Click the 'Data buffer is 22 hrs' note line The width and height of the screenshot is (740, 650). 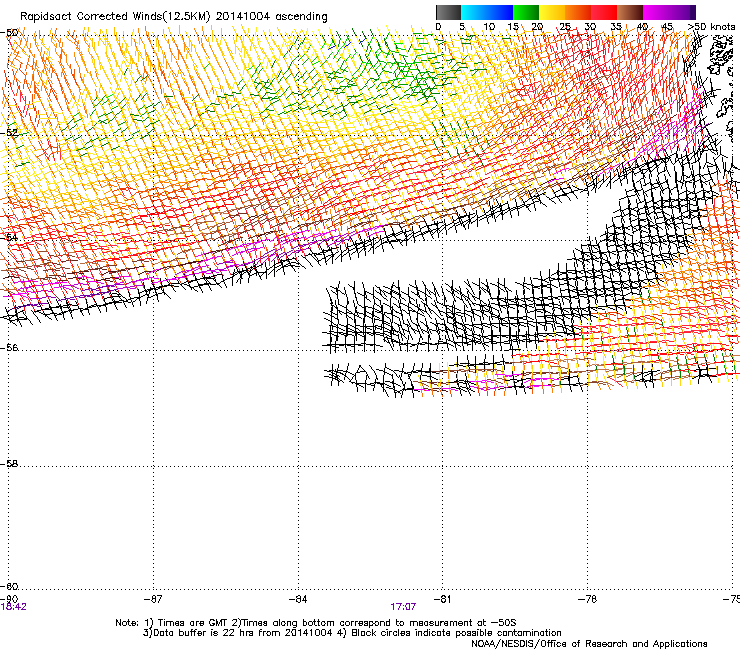click(352, 633)
